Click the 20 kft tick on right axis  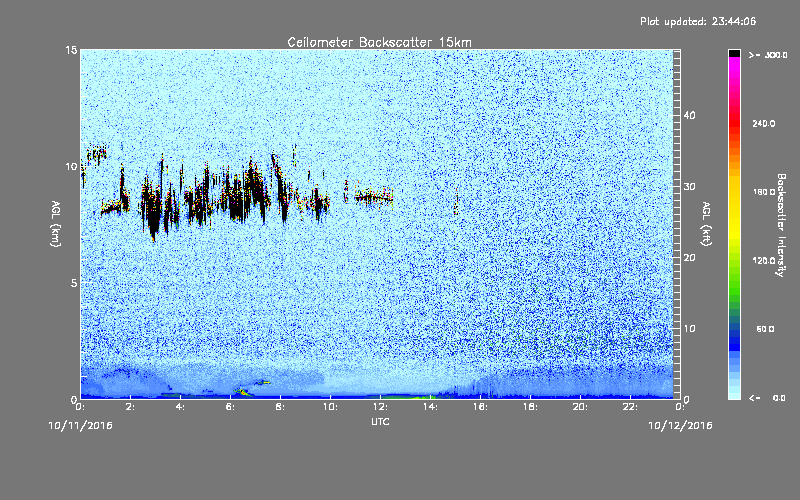click(x=689, y=258)
